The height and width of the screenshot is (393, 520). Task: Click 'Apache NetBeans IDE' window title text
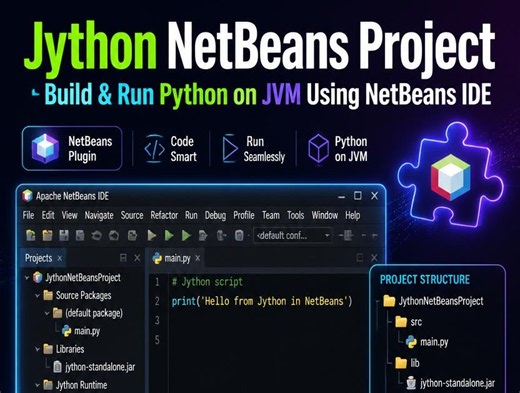pos(72,196)
